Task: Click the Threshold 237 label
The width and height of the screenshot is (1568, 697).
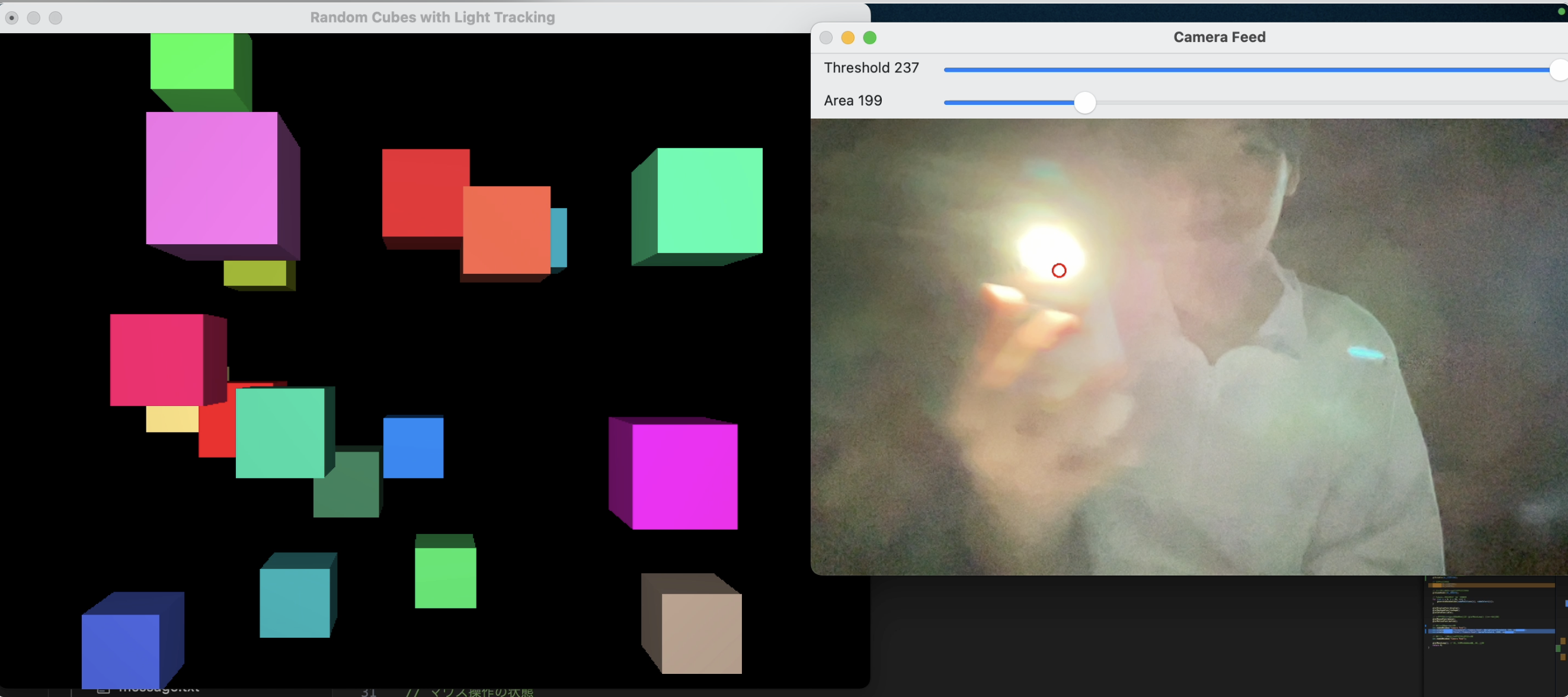Action: coord(871,68)
